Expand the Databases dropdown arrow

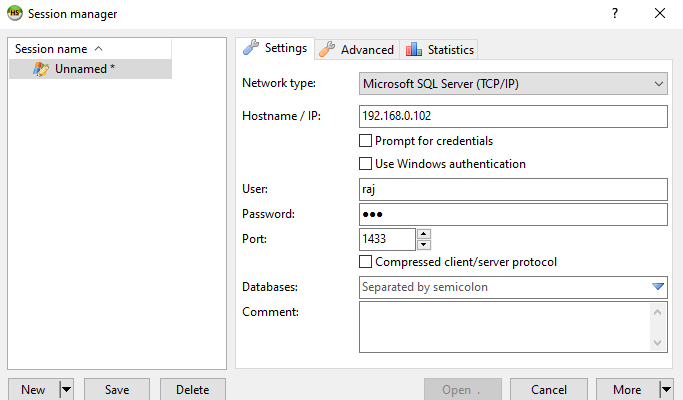coord(658,287)
